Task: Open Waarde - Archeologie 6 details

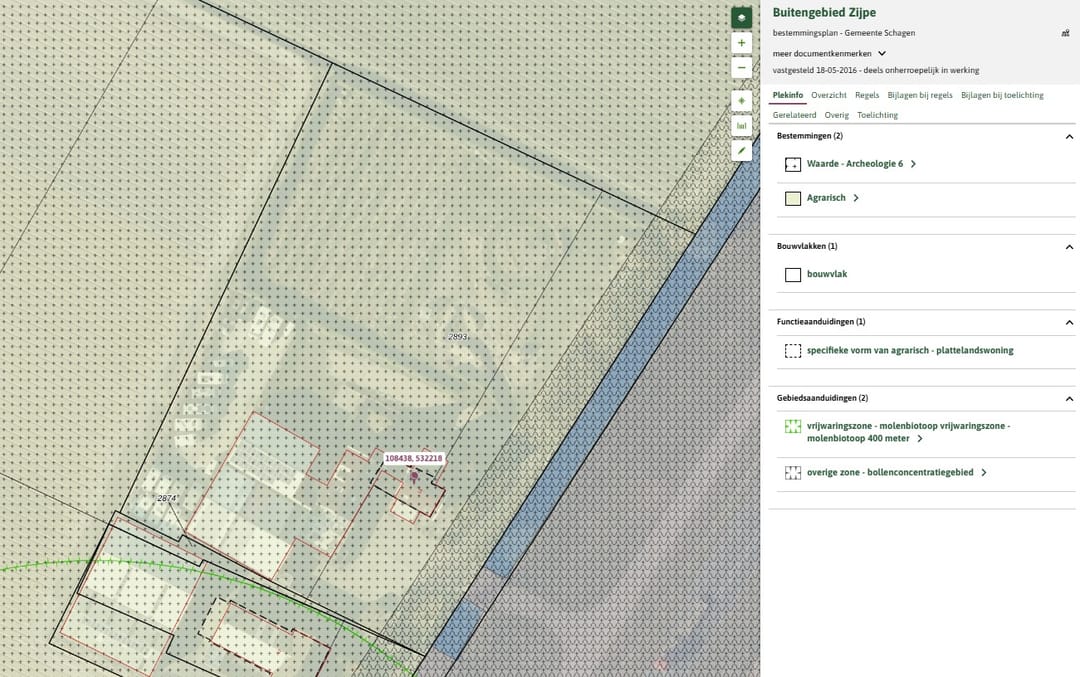Action: [855, 164]
